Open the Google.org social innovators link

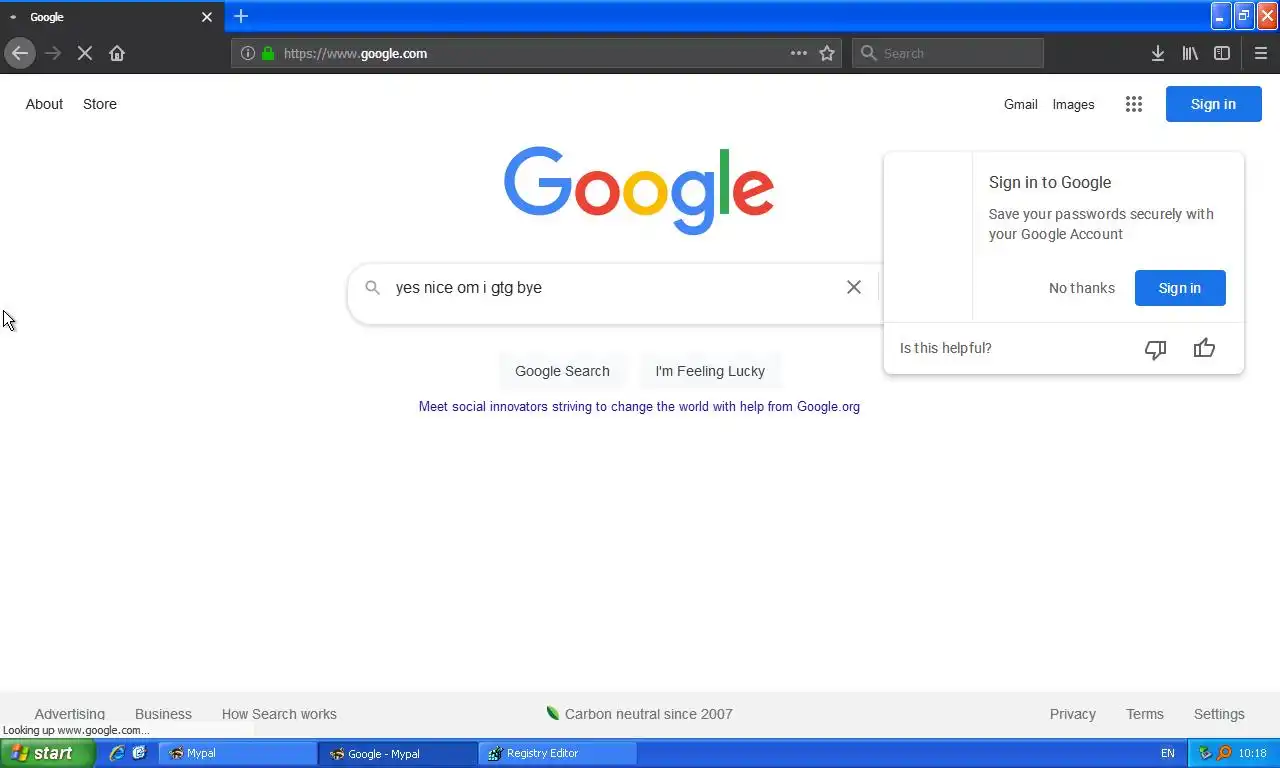click(x=639, y=406)
